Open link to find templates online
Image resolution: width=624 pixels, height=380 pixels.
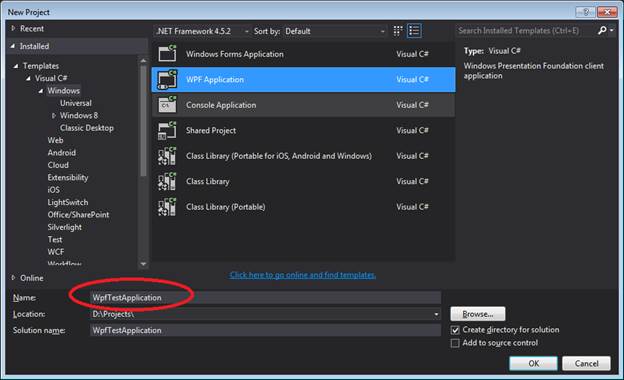click(x=302, y=275)
